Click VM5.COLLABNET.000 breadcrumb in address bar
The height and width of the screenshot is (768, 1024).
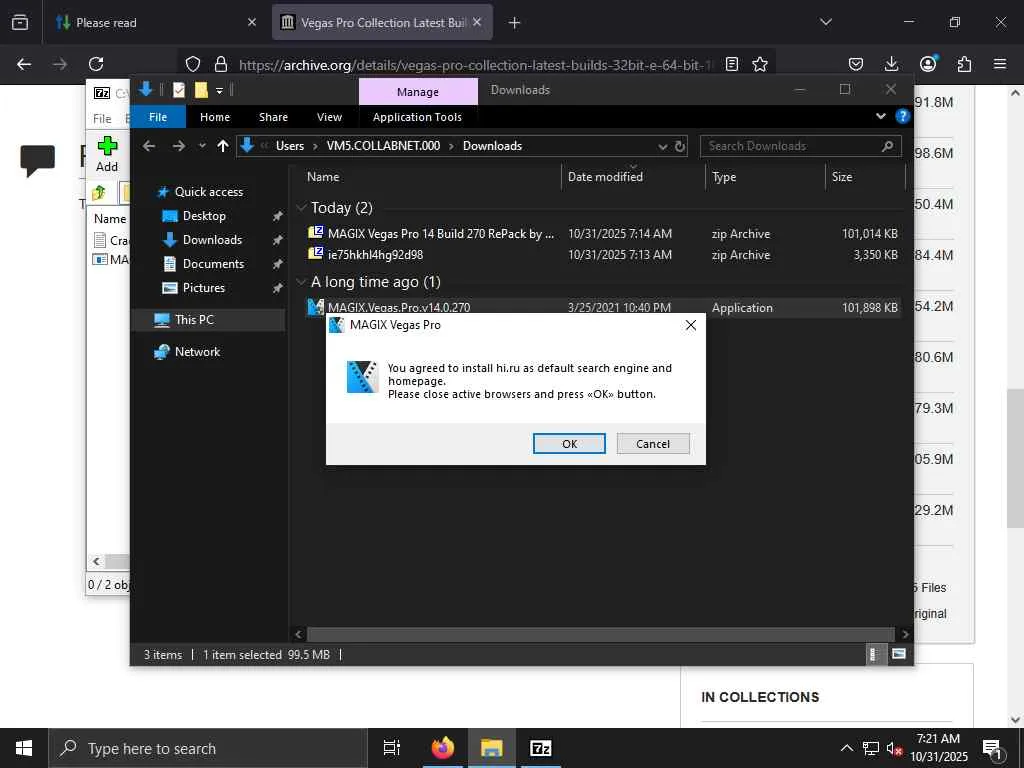pos(383,146)
